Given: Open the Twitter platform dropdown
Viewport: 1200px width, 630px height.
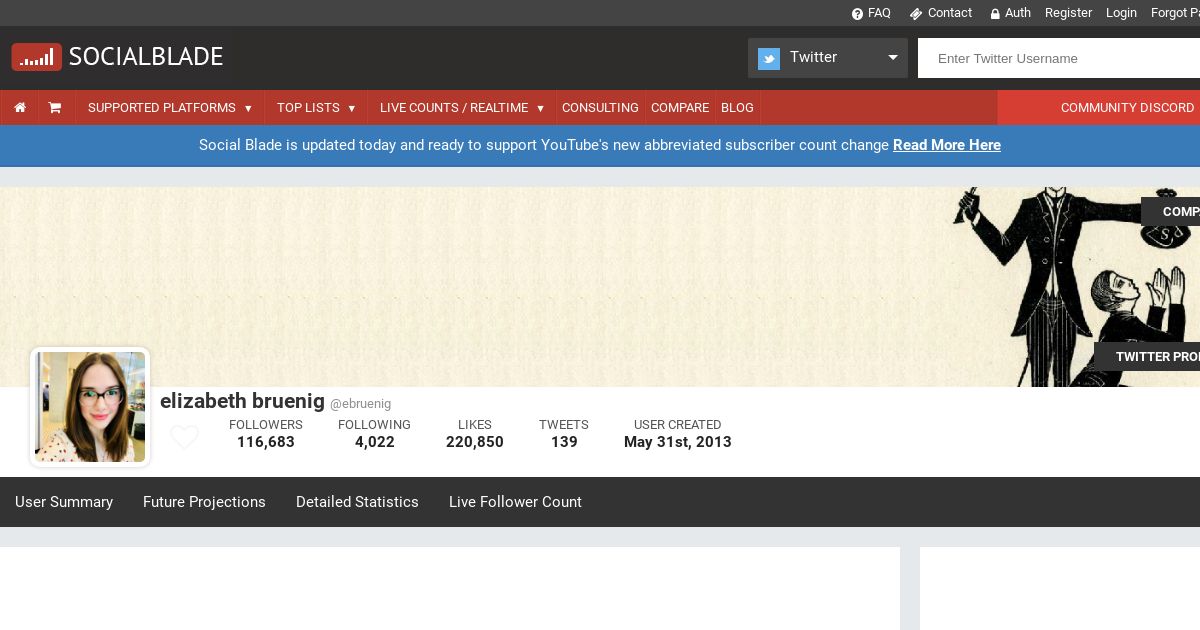Looking at the screenshot, I should (x=828, y=58).
